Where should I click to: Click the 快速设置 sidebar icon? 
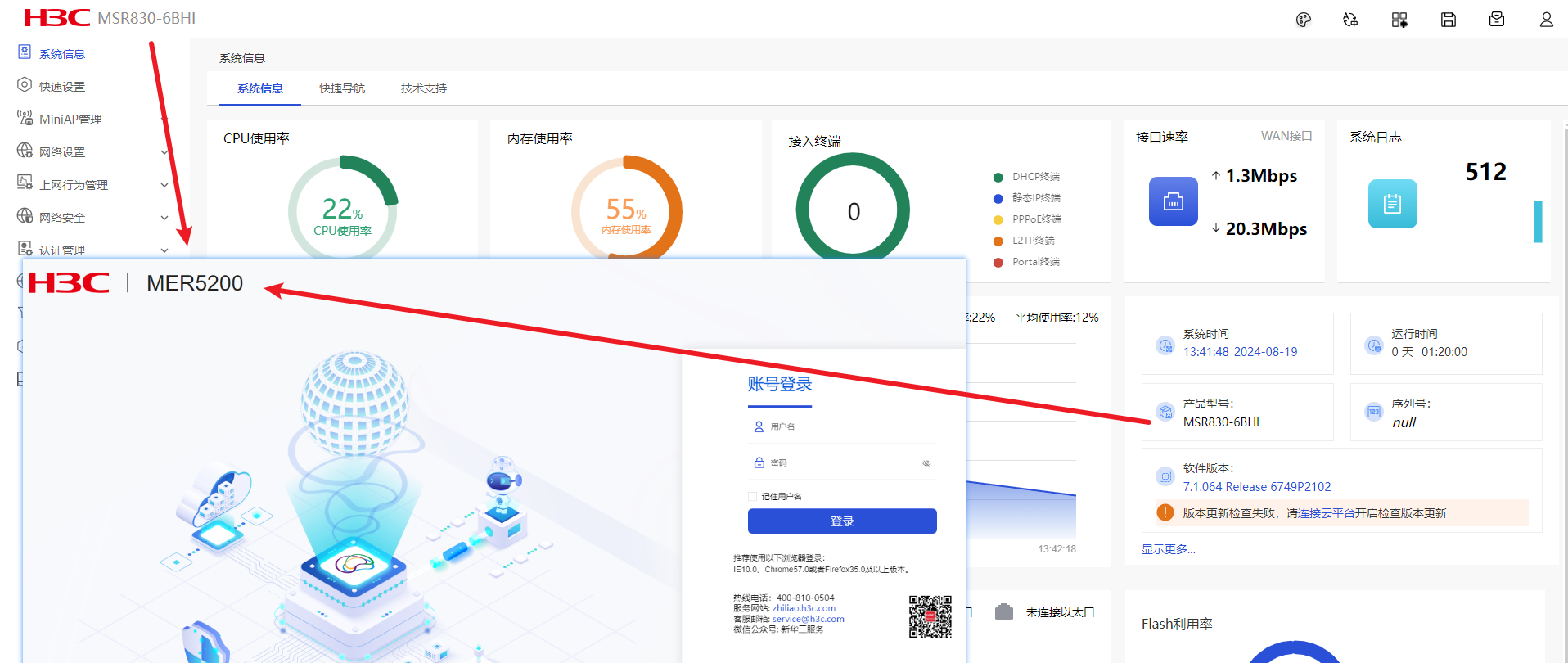click(25, 85)
